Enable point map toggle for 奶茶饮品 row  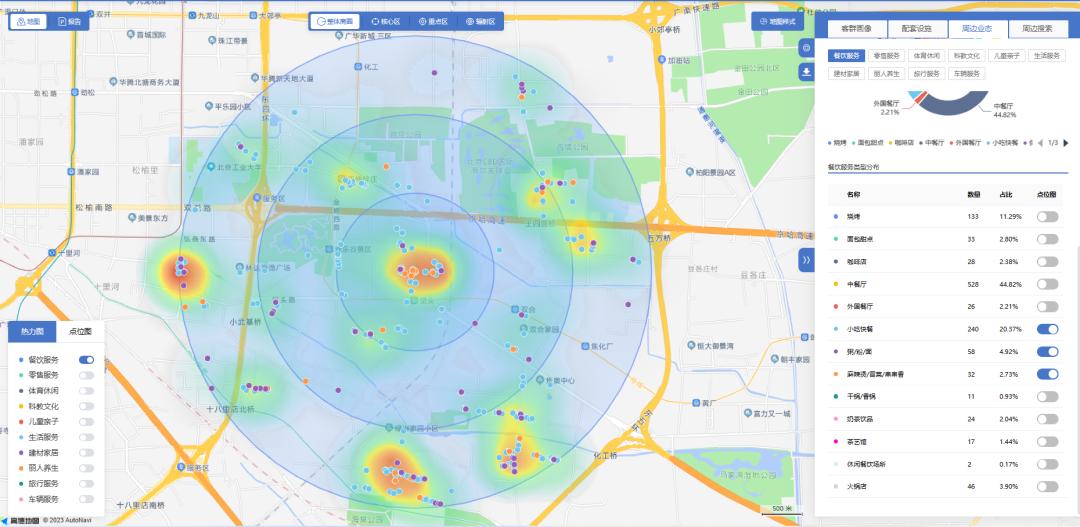[1048, 419]
